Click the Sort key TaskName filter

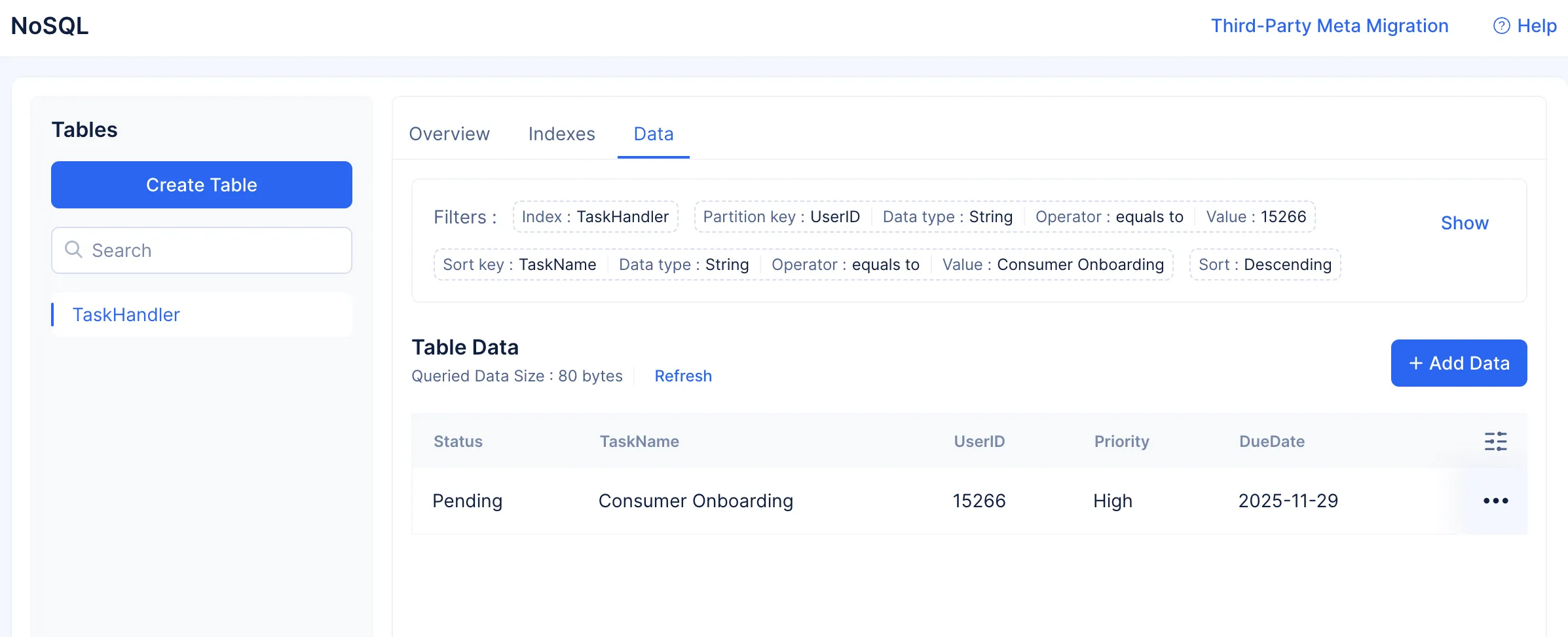click(x=519, y=265)
